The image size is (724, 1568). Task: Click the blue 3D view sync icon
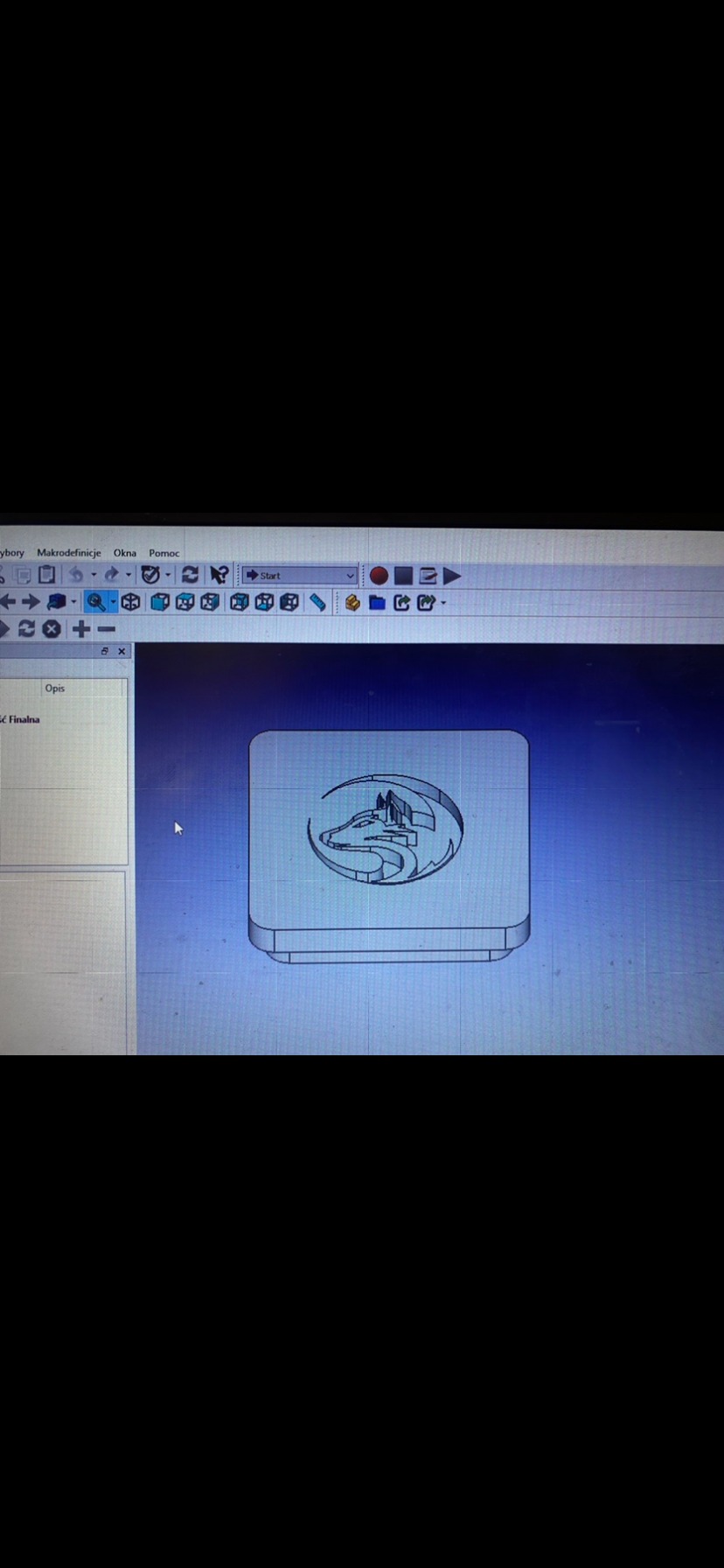pos(57,602)
